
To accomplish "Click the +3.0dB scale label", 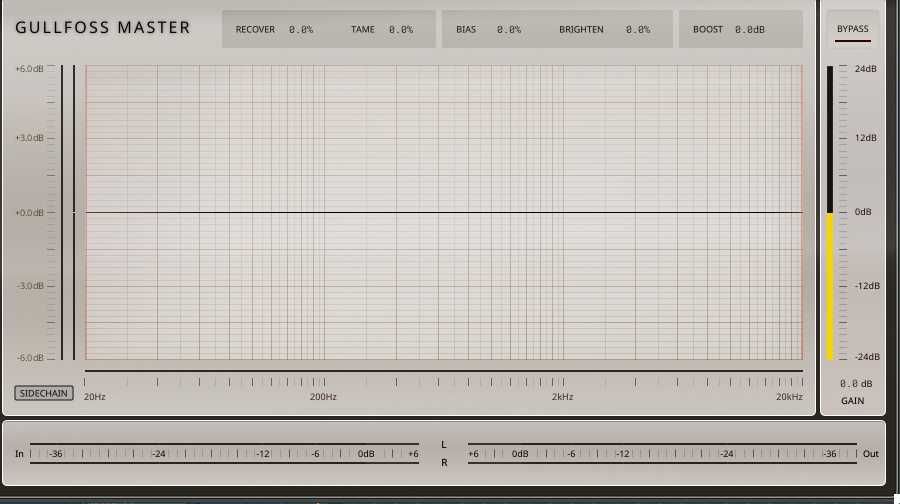I will click(x=29, y=138).
